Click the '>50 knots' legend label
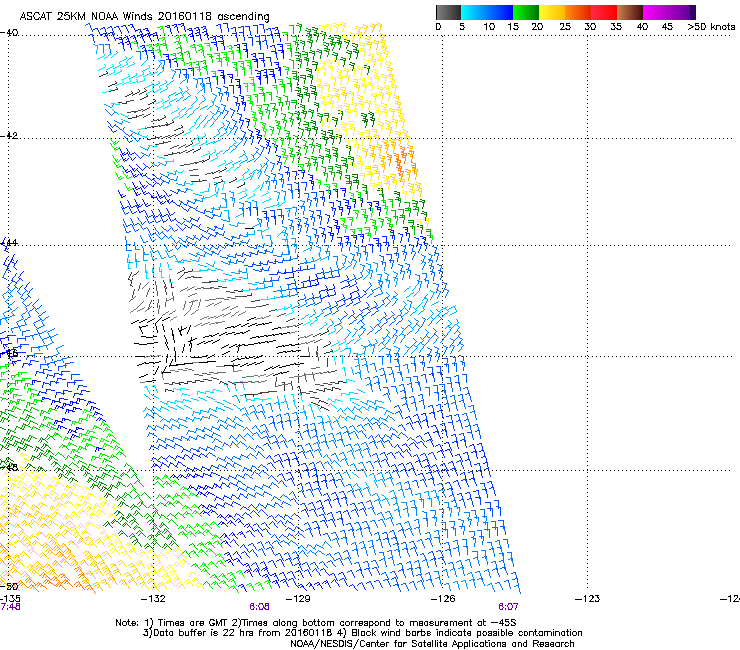The height and width of the screenshot is (650, 740). click(x=711, y=26)
